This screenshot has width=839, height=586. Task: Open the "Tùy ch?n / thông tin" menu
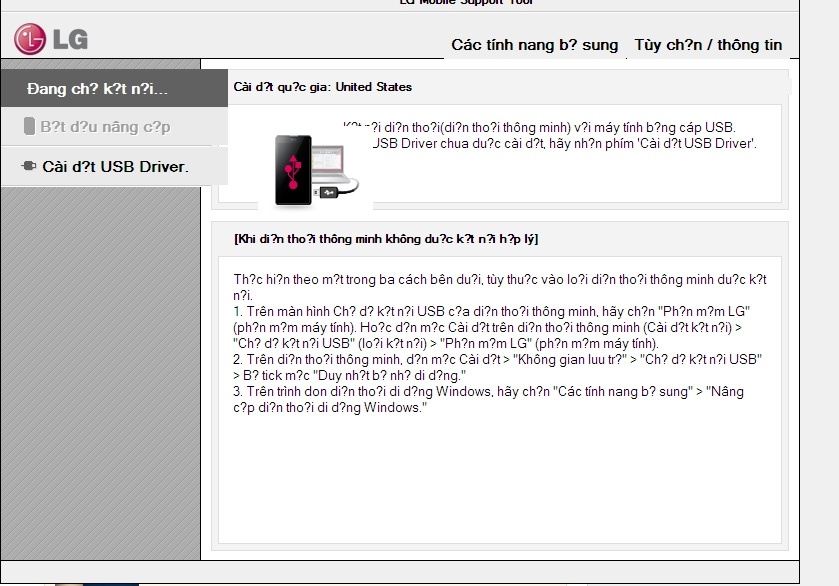(x=708, y=45)
